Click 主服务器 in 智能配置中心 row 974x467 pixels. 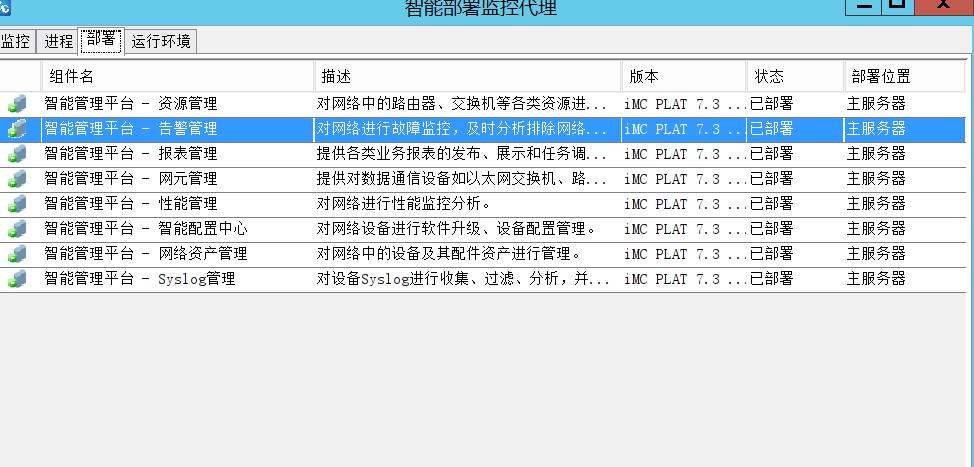pos(876,229)
